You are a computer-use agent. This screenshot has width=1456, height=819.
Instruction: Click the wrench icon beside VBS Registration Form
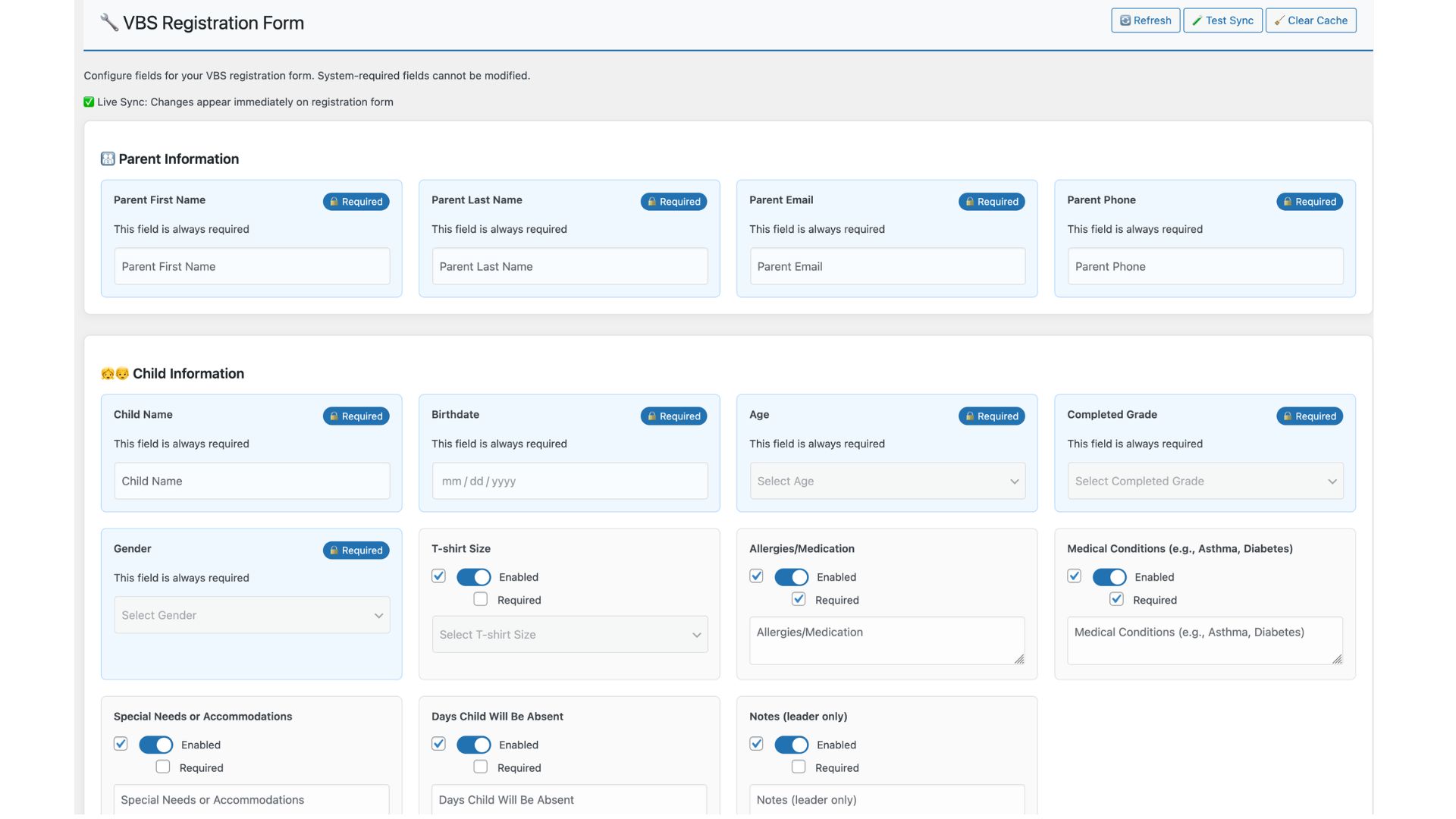click(109, 22)
